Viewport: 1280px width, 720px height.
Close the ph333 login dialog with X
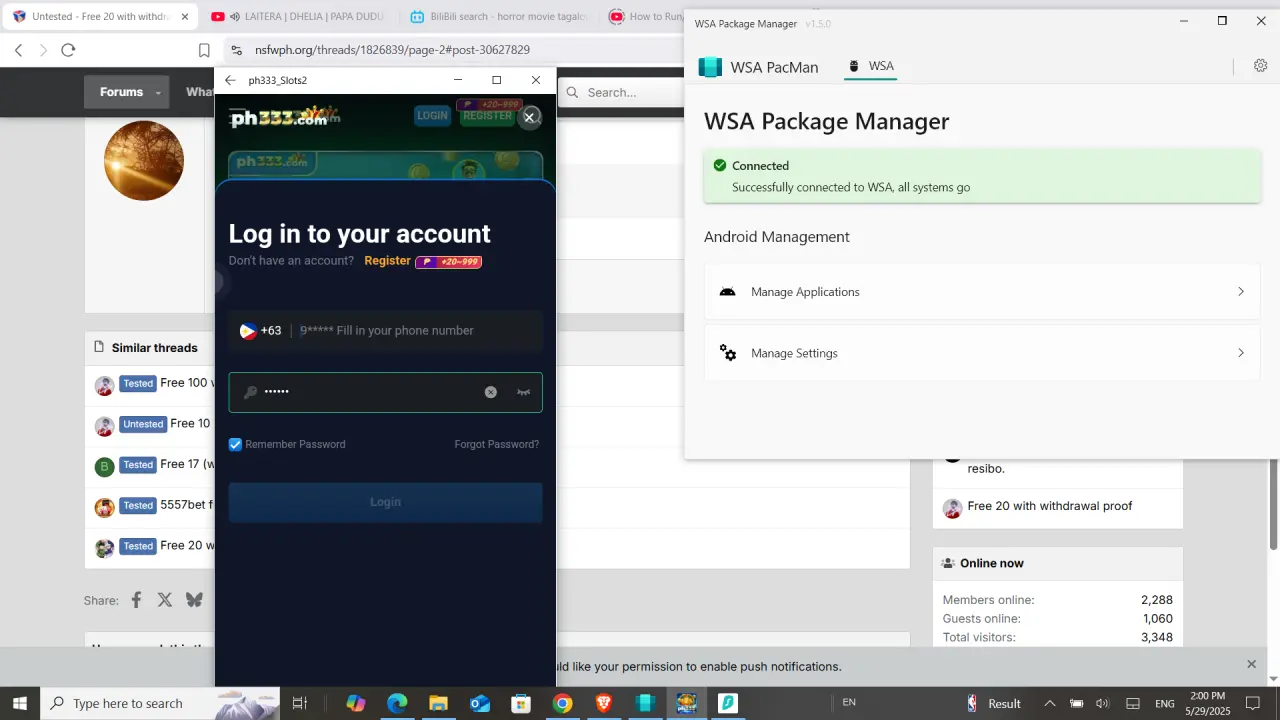point(530,117)
